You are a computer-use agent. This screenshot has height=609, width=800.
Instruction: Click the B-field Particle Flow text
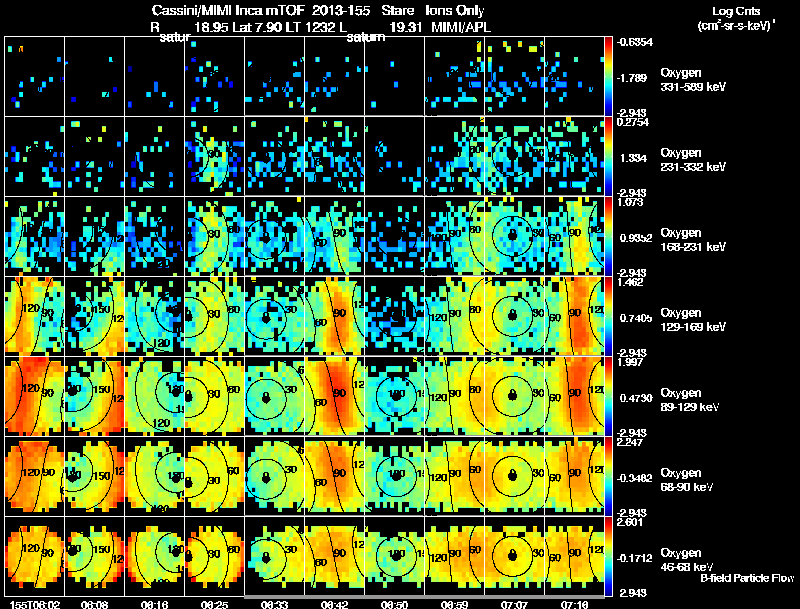tap(747, 578)
